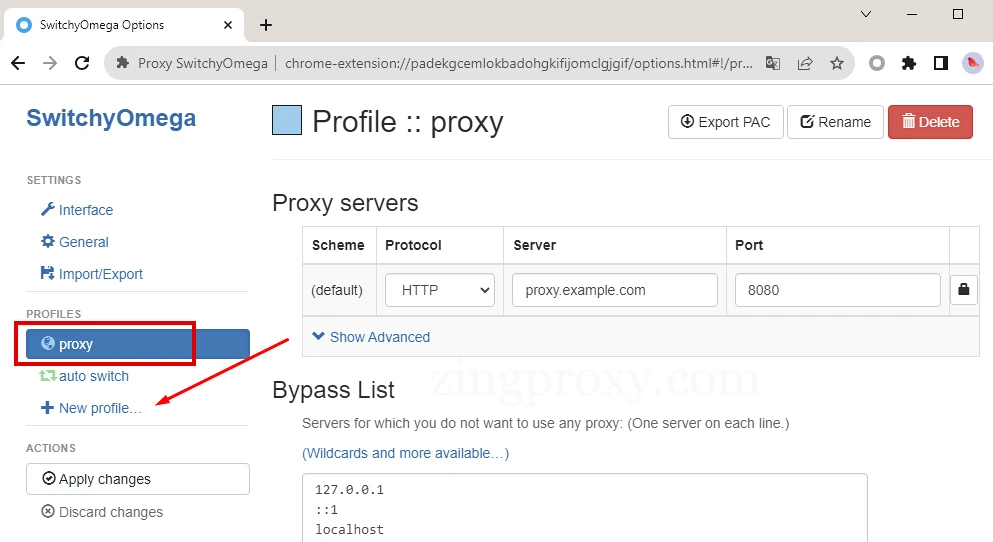Click the (default) scheme cell
The height and width of the screenshot is (542, 993).
coord(337,290)
